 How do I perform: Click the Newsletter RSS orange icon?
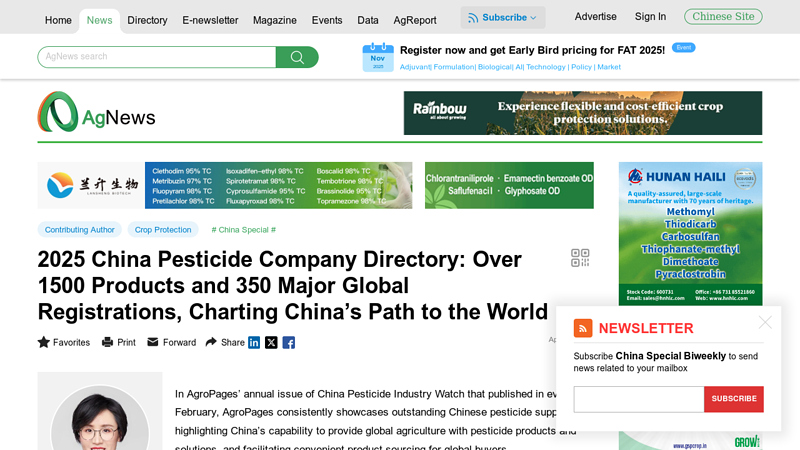click(x=583, y=328)
